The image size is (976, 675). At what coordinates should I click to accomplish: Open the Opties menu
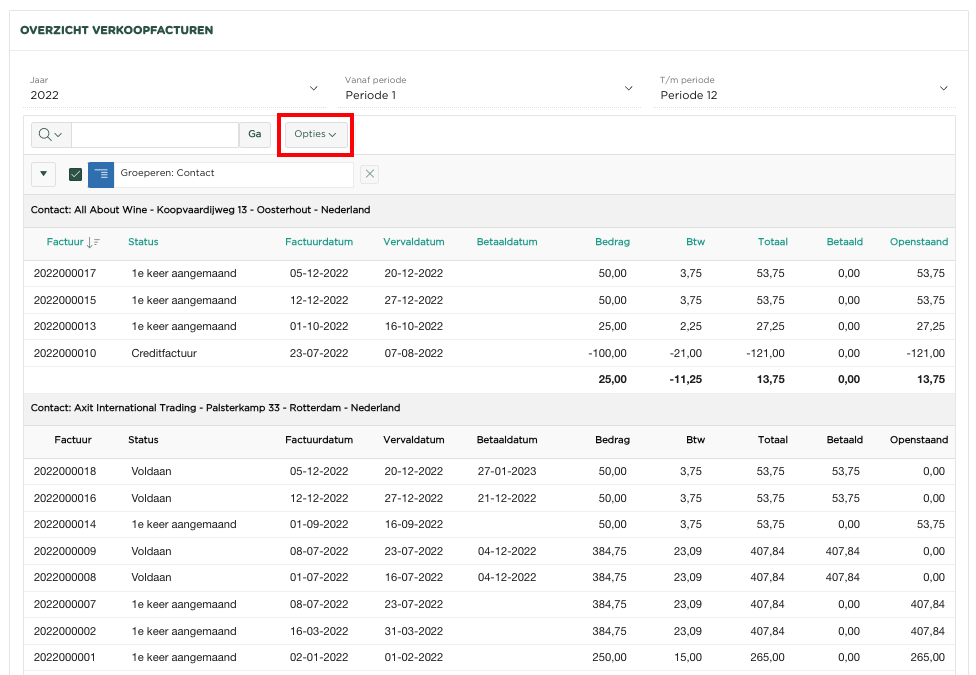point(315,134)
